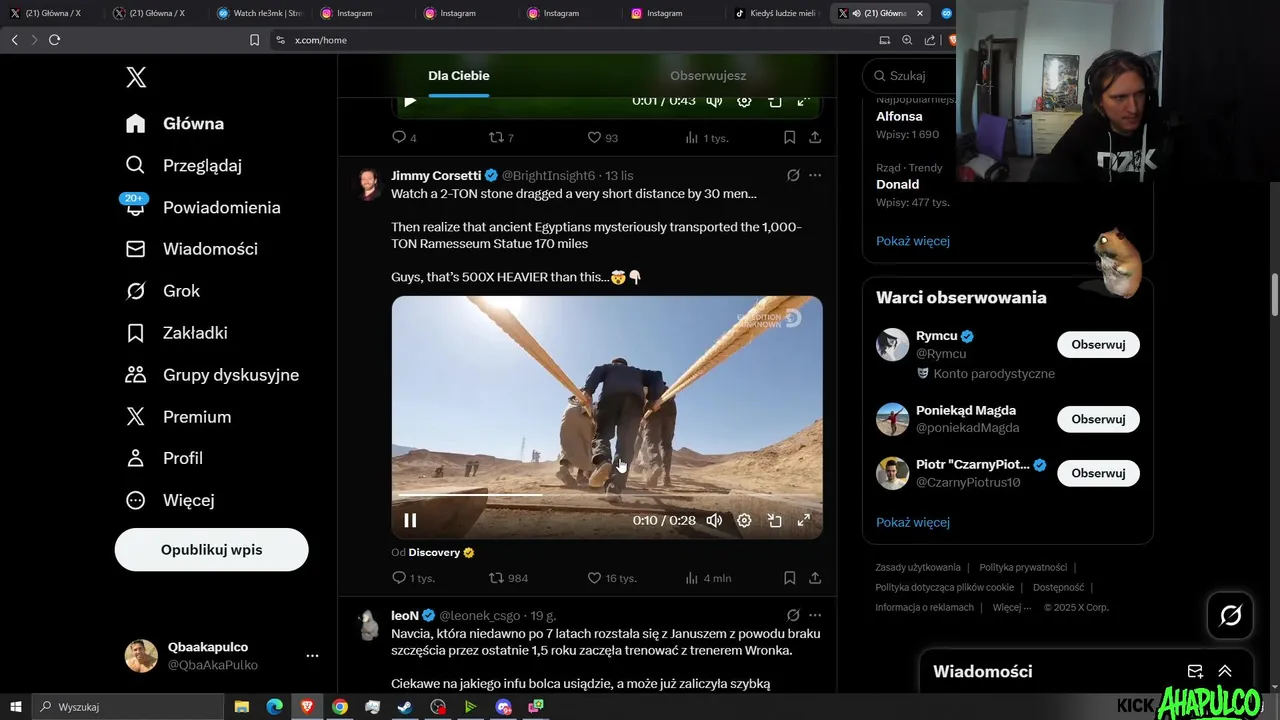Viewport: 1280px width, 720px height.
Task: Open Zakładki bookmarks
Action: [x=176, y=333]
